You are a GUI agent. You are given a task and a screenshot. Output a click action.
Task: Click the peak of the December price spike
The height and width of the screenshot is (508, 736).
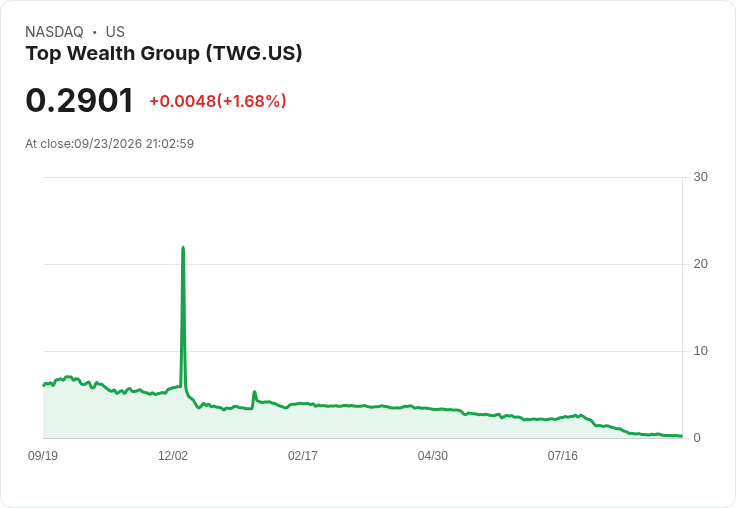pos(183,248)
